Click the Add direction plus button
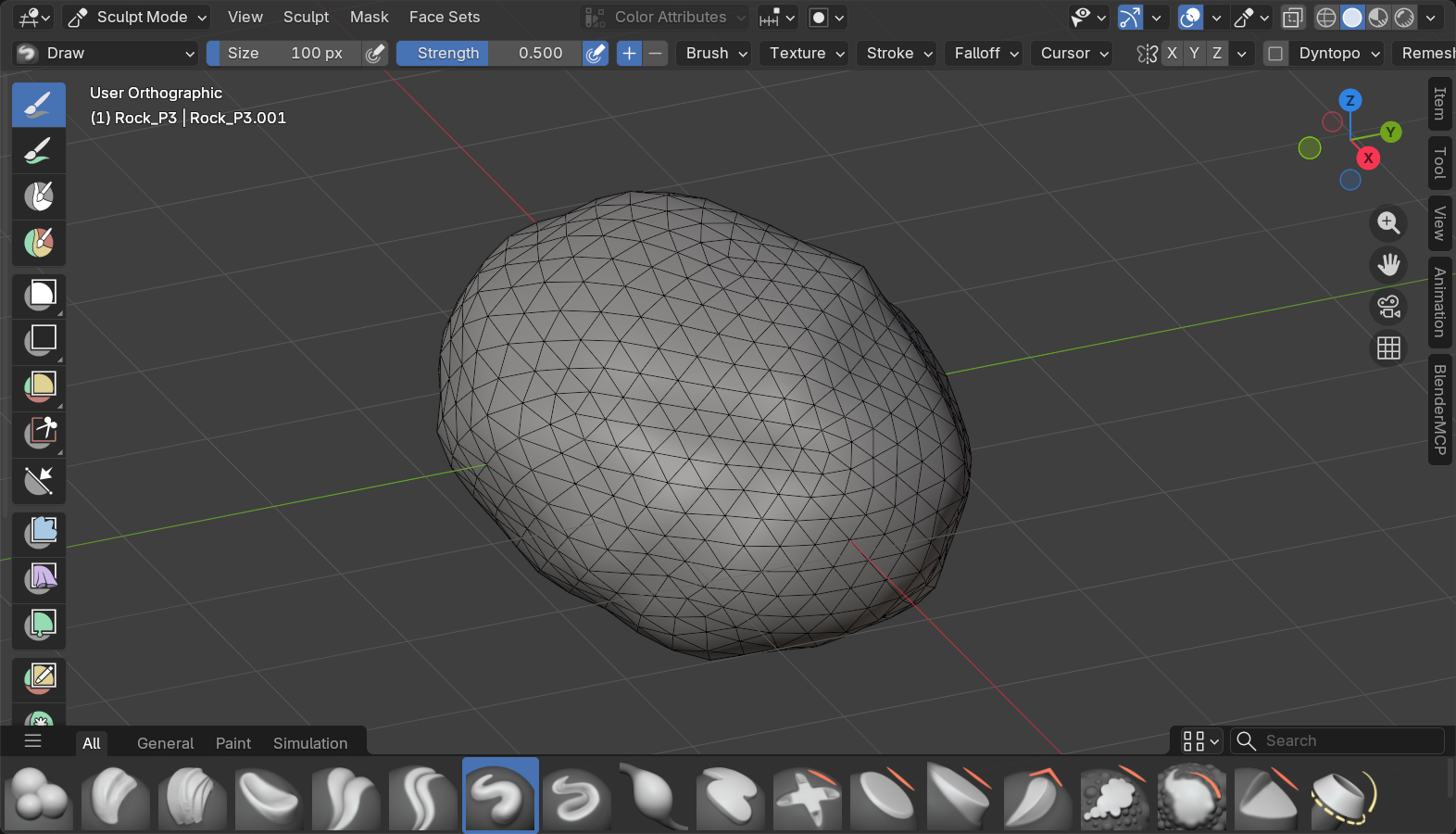The width and height of the screenshot is (1456, 834). (x=629, y=54)
